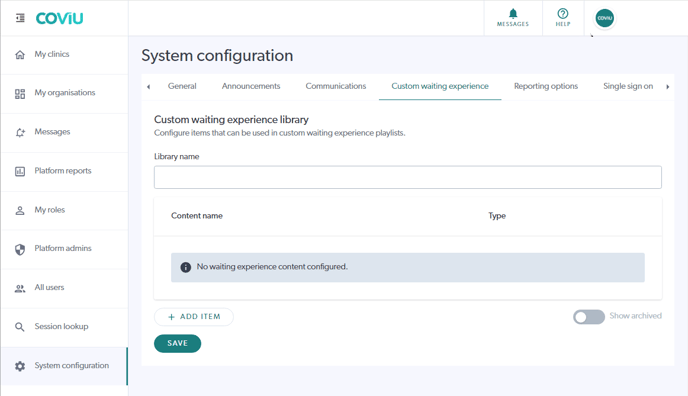
Task: Switch to the Announcements tab
Action: point(251,86)
